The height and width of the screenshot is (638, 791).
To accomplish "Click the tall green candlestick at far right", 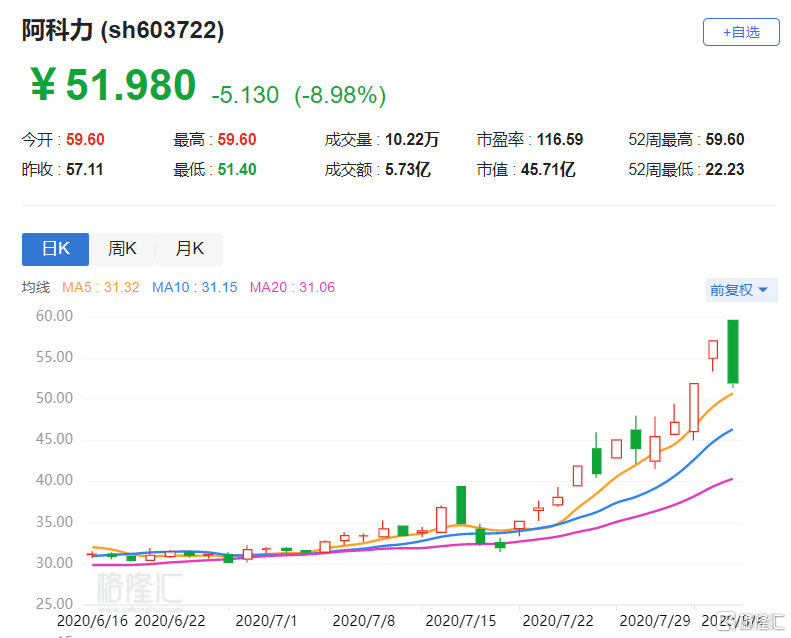I will coord(733,351).
